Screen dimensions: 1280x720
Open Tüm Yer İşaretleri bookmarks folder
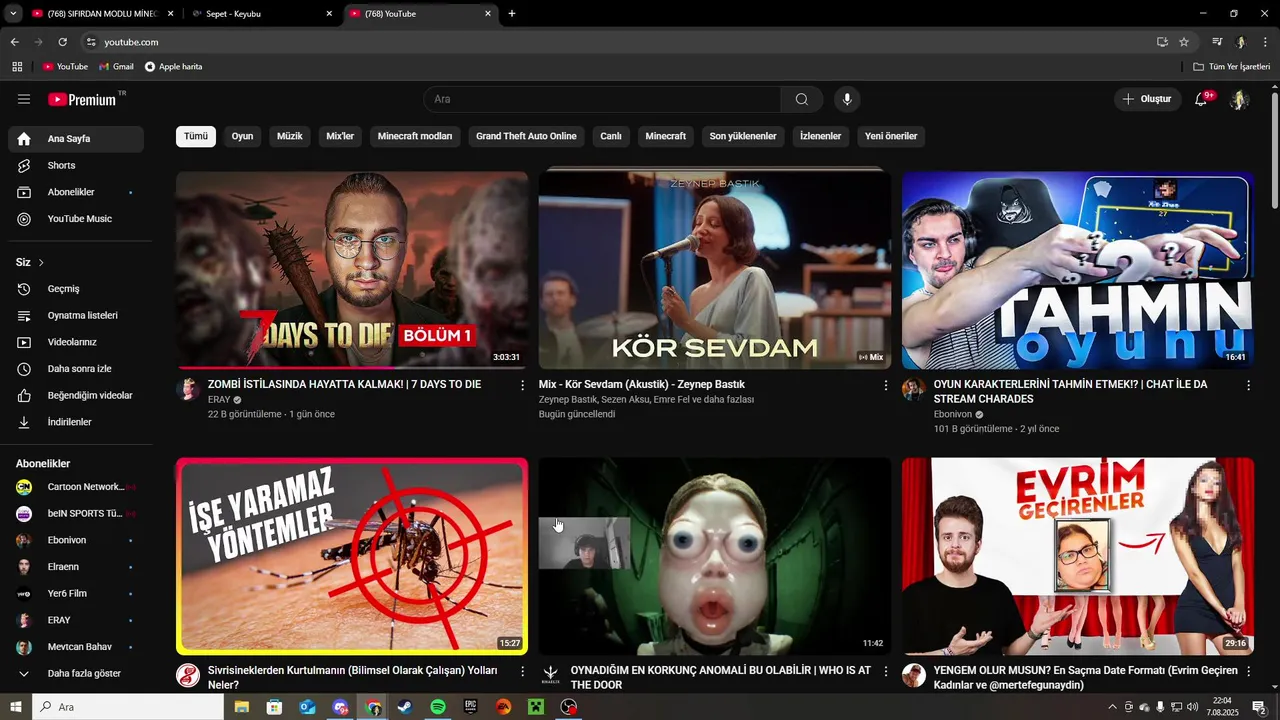coord(1232,66)
